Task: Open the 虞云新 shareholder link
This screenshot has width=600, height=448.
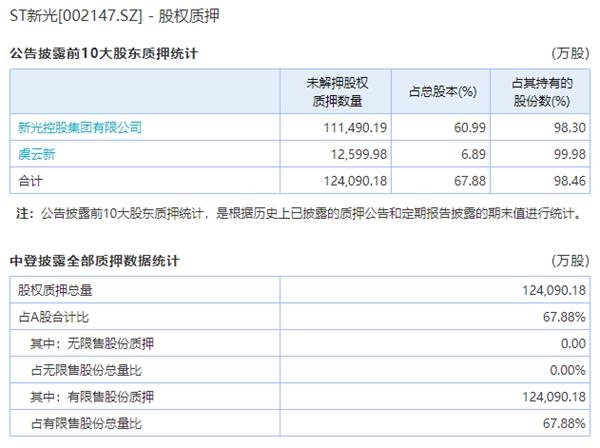Action: click(x=37, y=153)
